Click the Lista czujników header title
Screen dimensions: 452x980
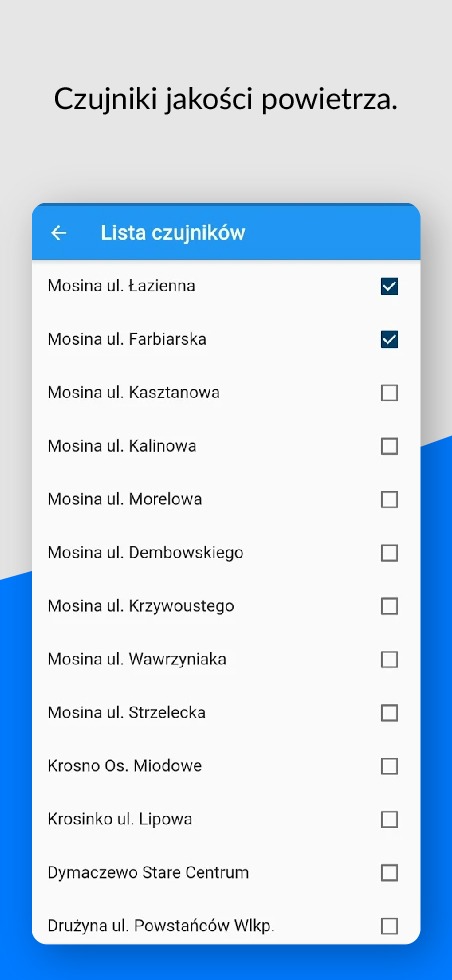[x=173, y=233]
